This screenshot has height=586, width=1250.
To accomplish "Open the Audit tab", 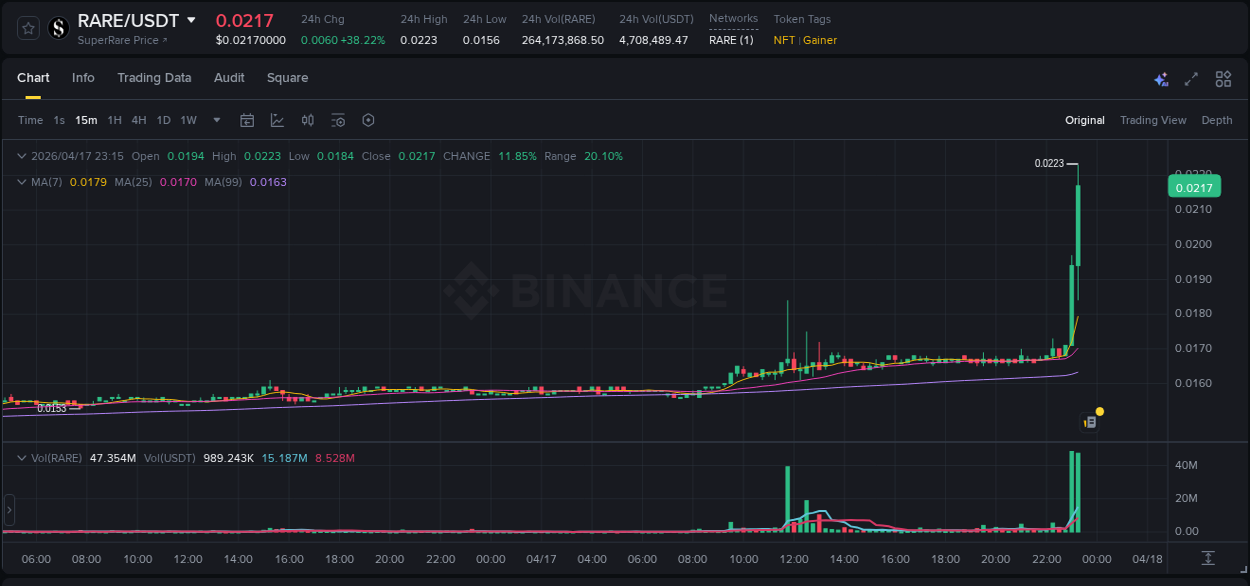I will click(229, 77).
